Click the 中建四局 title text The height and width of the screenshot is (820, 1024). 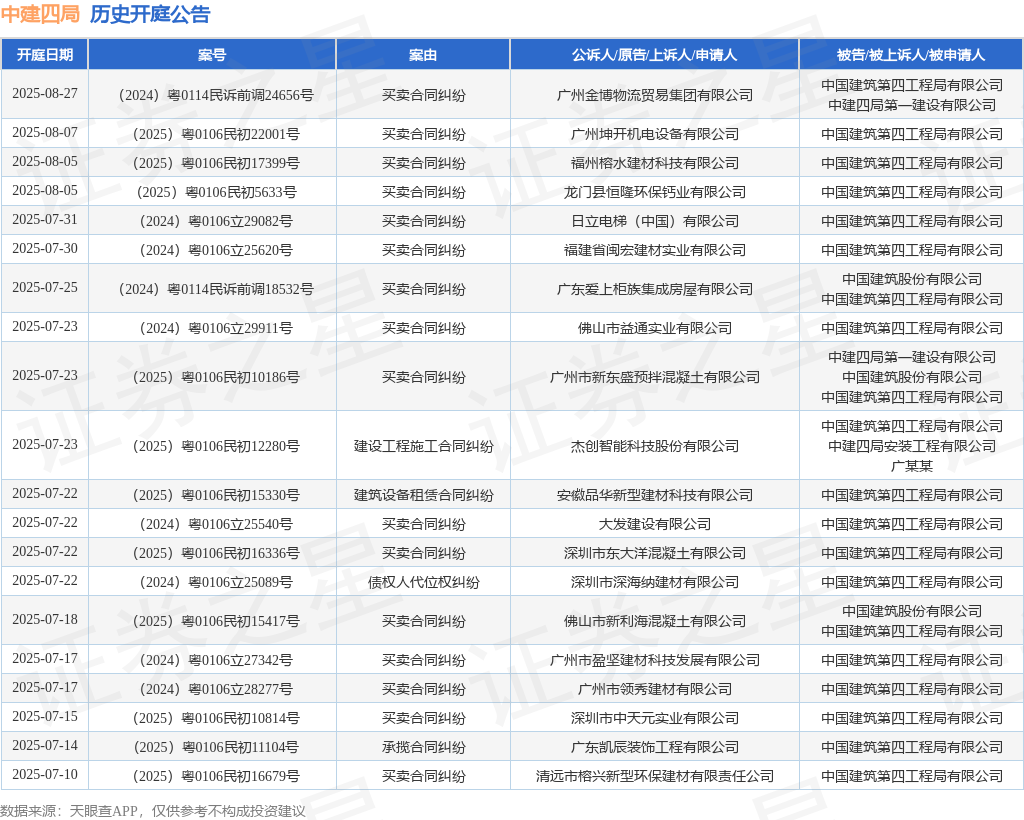[40, 14]
